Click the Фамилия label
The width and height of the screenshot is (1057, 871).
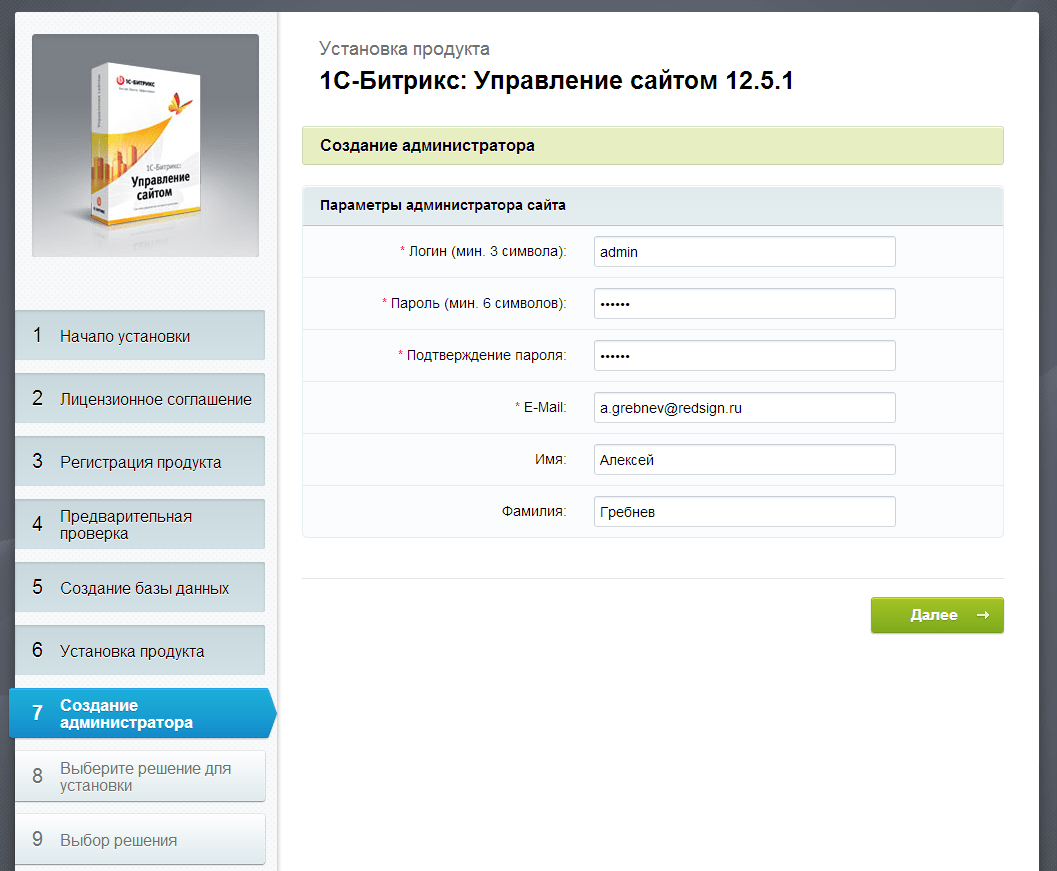point(534,511)
